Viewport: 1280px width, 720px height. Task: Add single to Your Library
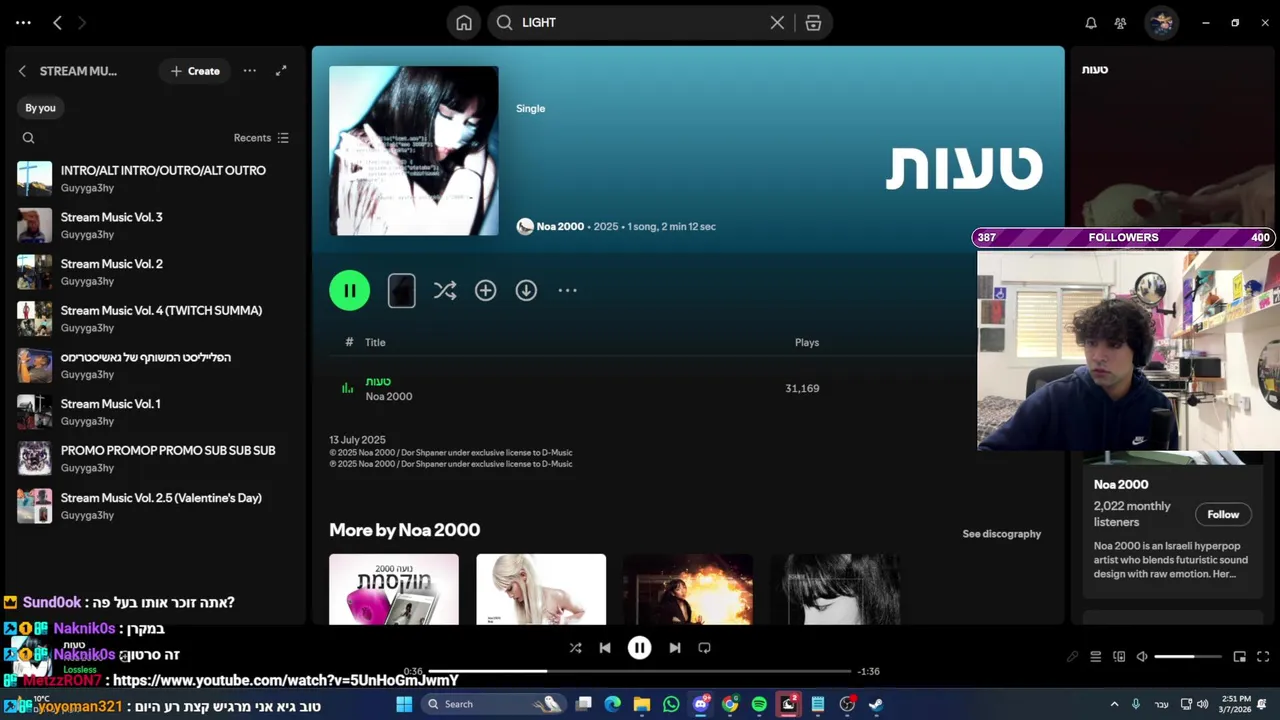485,290
